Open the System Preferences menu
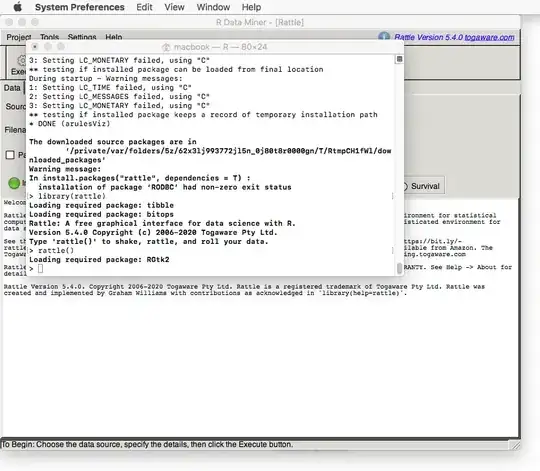Image resolution: width=540 pixels, height=471 pixels. click(x=80, y=7)
